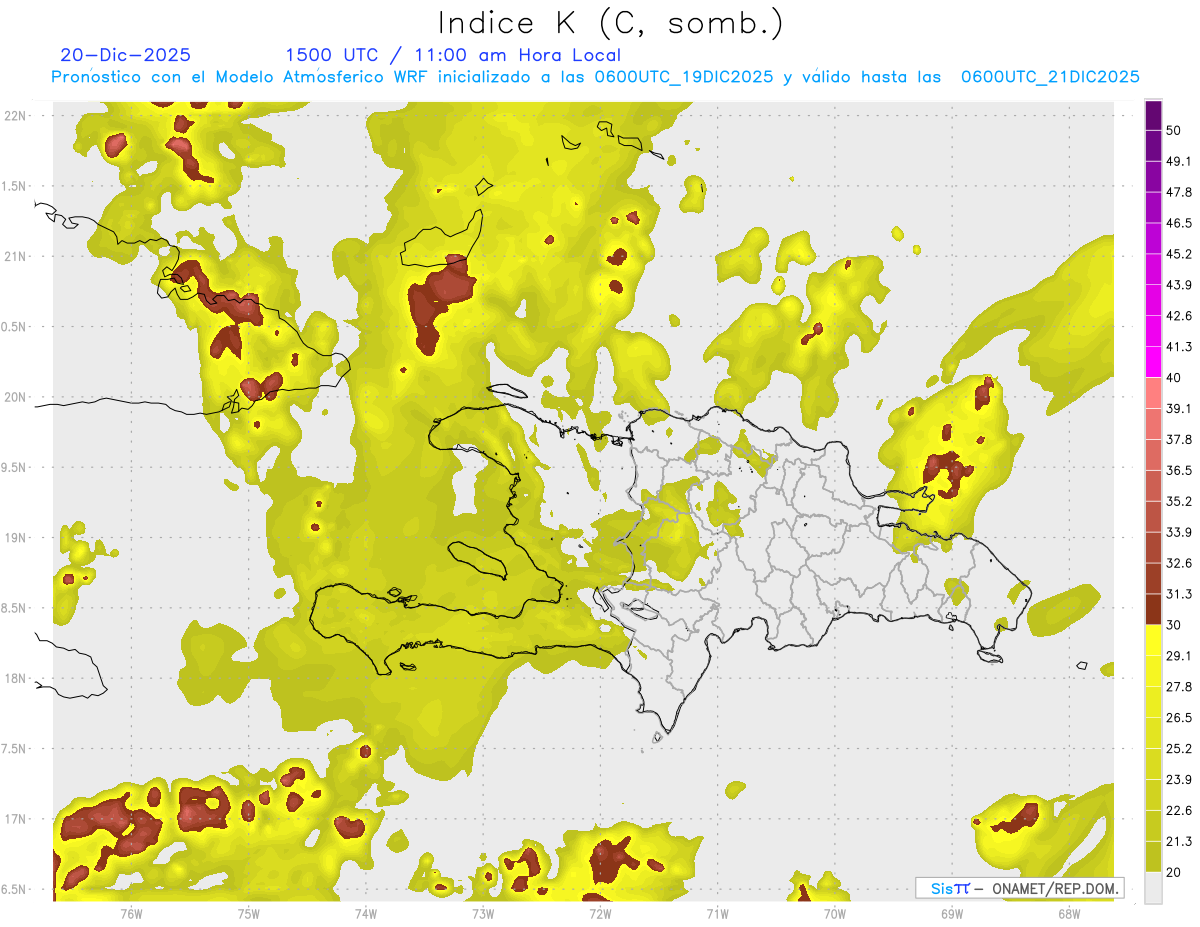Click the legend value "47.8"

tap(1180, 192)
